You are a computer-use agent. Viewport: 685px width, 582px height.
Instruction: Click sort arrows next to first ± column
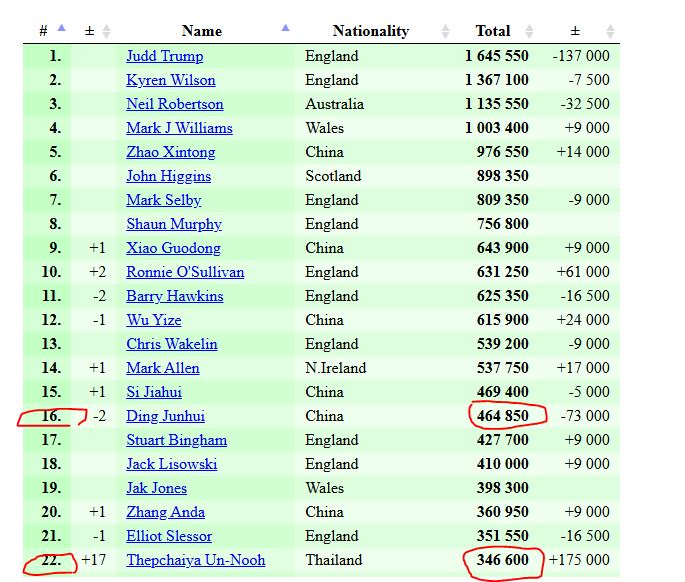[x=107, y=31]
